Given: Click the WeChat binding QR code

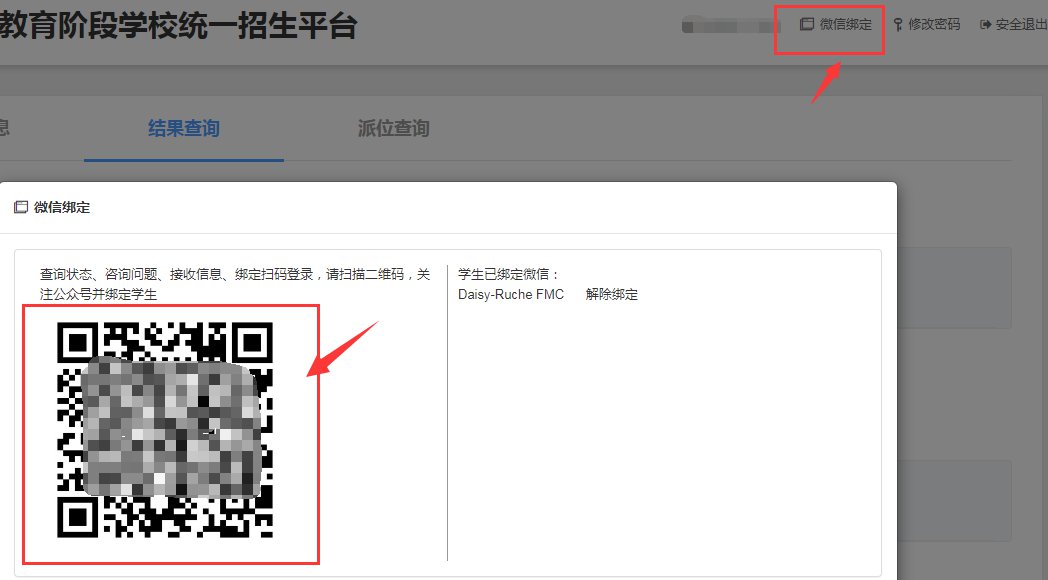Looking at the screenshot, I should click(x=165, y=430).
